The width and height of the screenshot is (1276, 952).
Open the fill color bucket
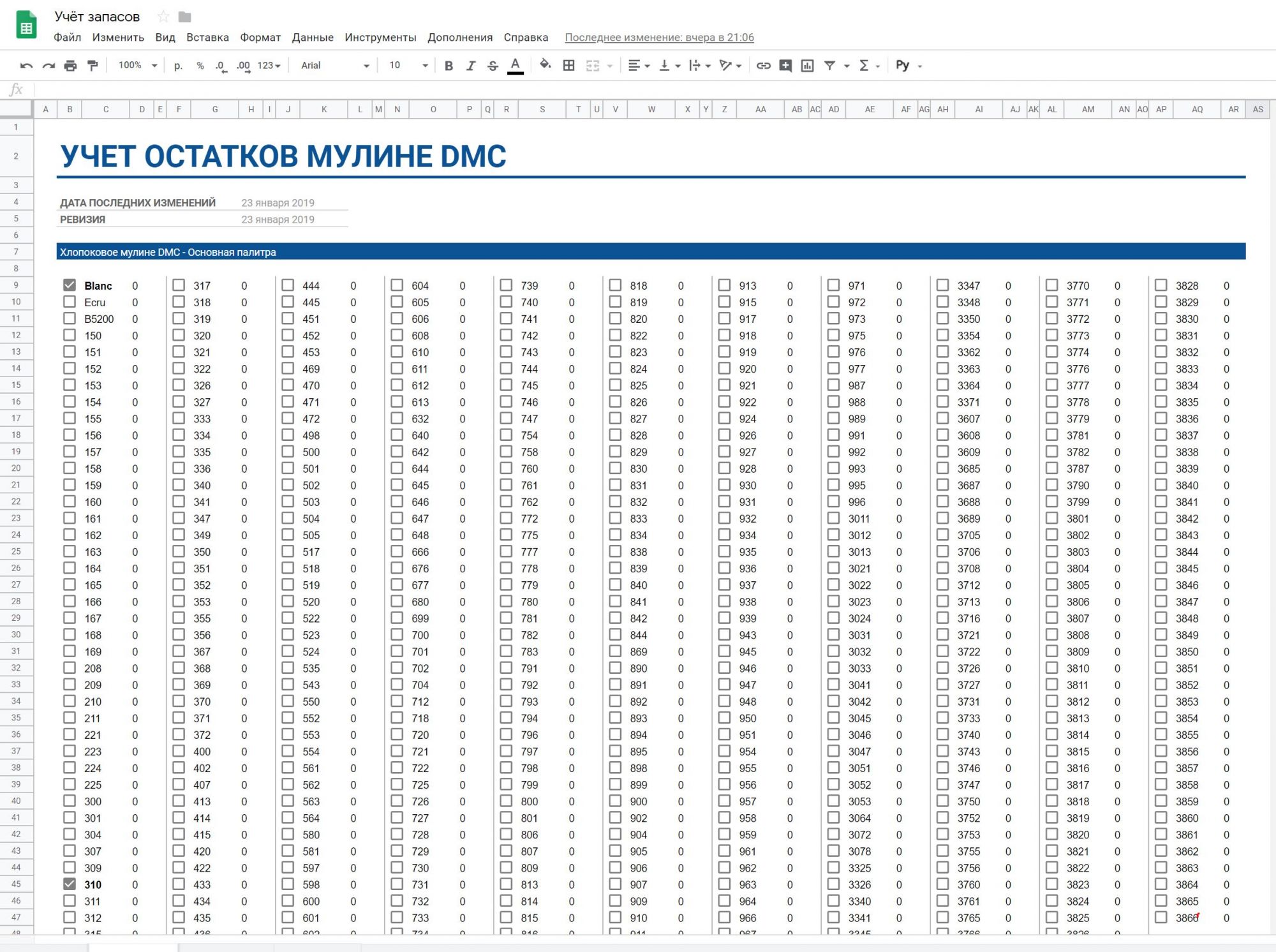click(x=545, y=65)
